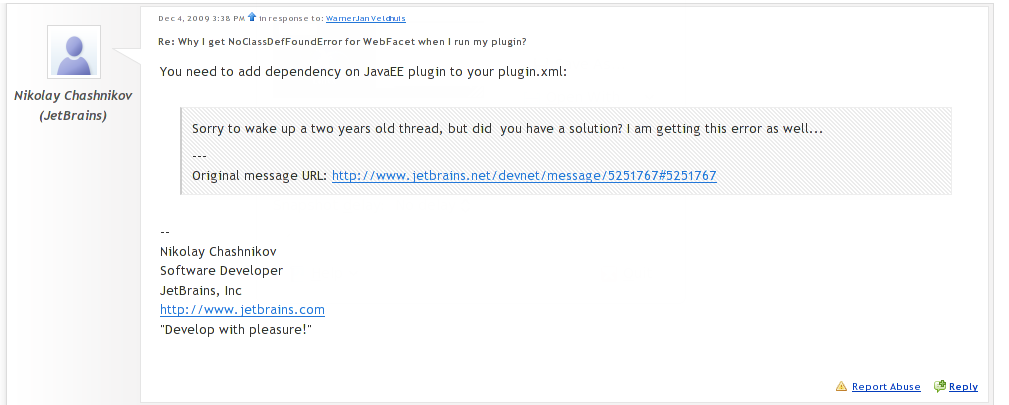The width and height of the screenshot is (1009, 405).
Task: Select the author name Nikolay Chashnikov (JetBrains)
Action: pyautogui.click(x=73, y=106)
